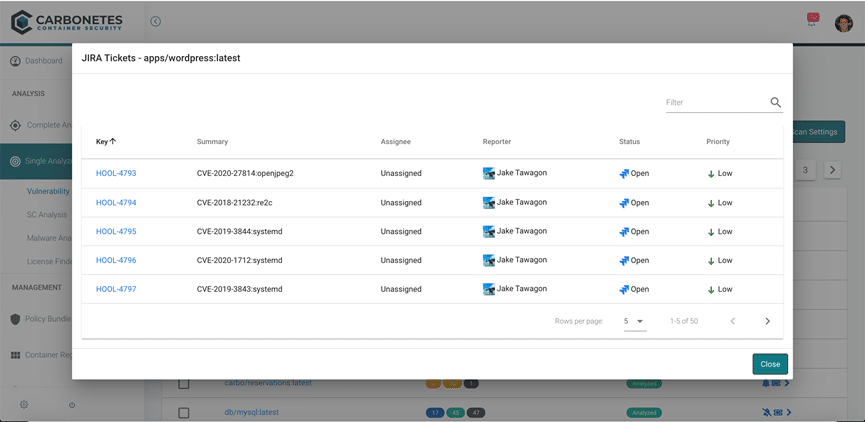Open ticket HOOL-4794
Image resolution: width=865 pixels, height=422 pixels.
116,202
